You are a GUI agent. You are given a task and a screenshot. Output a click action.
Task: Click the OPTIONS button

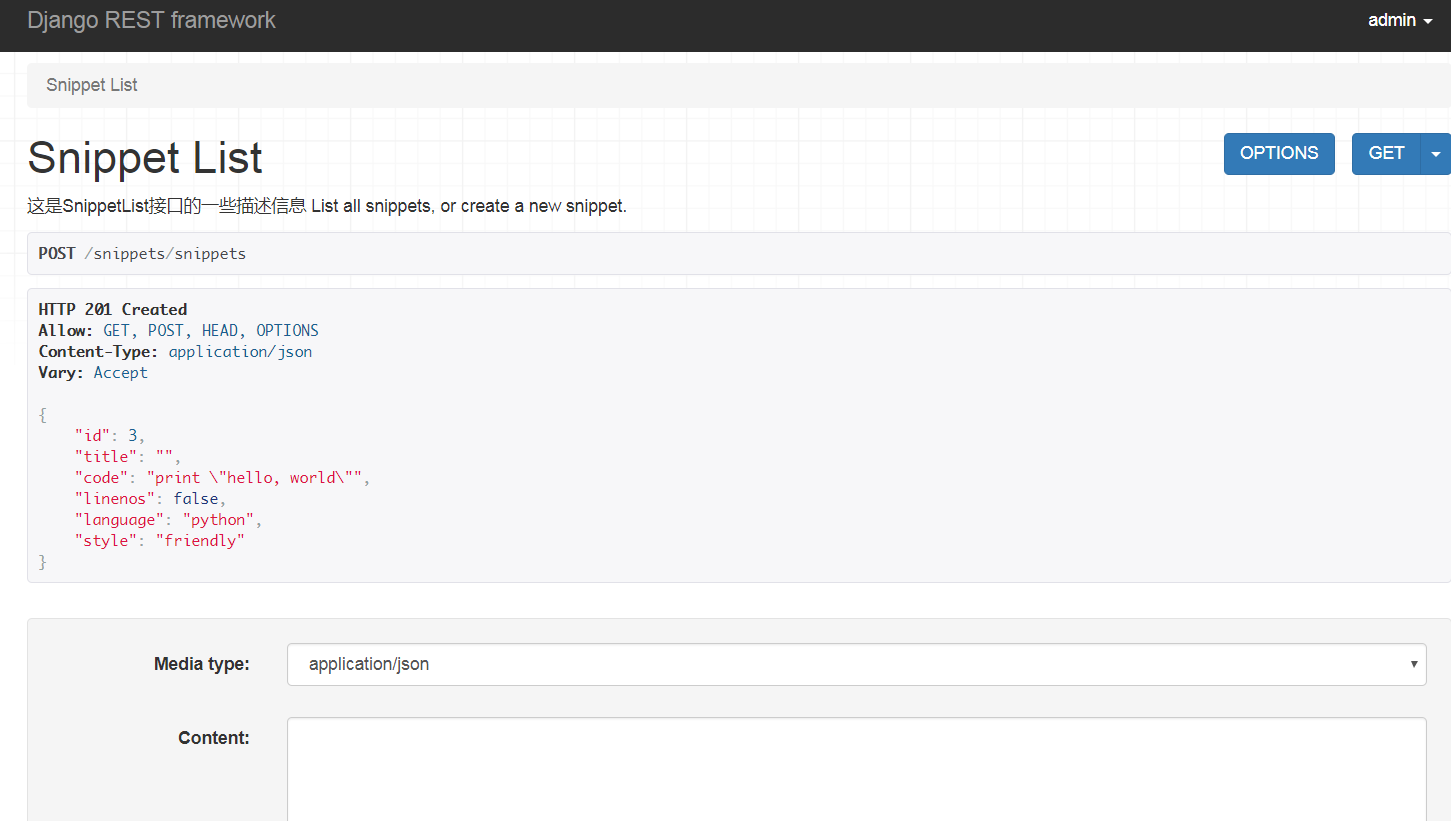click(x=1279, y=153)
